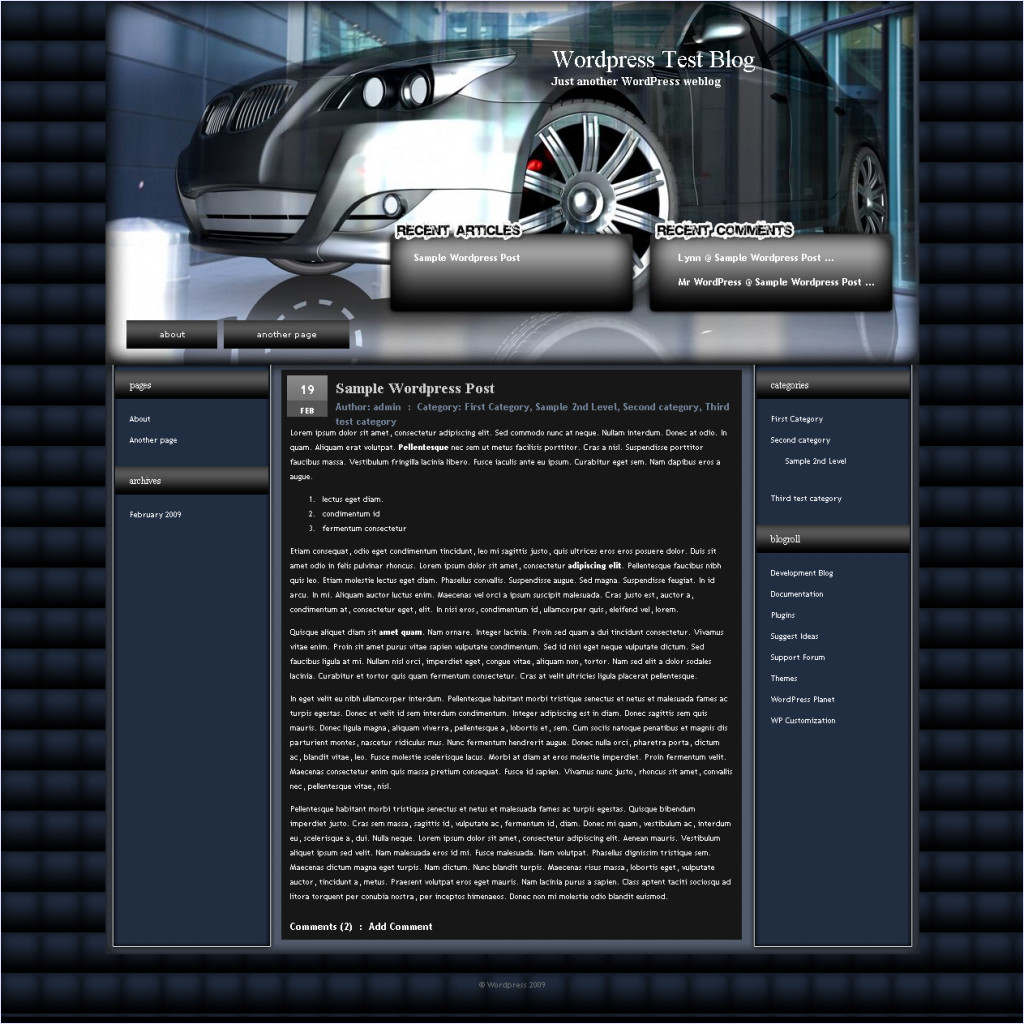Viewport: 1024px width, 1024px height.
Task: Open the "About" page in sidebar
Action: 139,418
